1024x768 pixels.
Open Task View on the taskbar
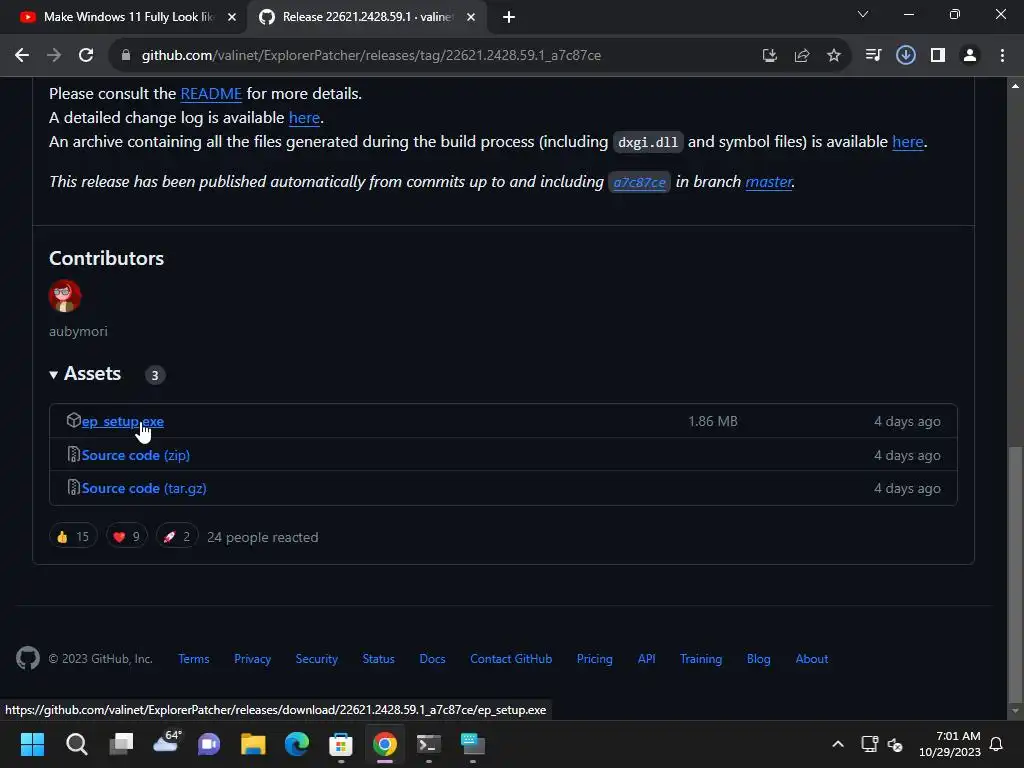pyautogui.click(x=121, y=744)
